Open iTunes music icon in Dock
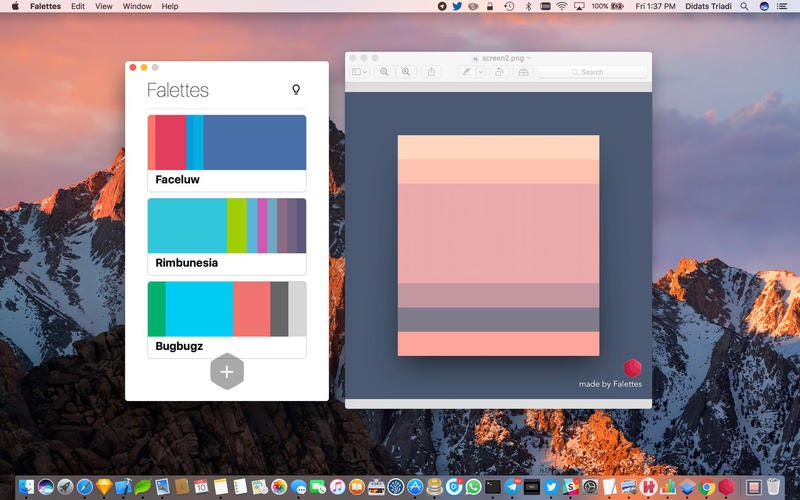This screenshot has height=500, width=800. (337, 487)
